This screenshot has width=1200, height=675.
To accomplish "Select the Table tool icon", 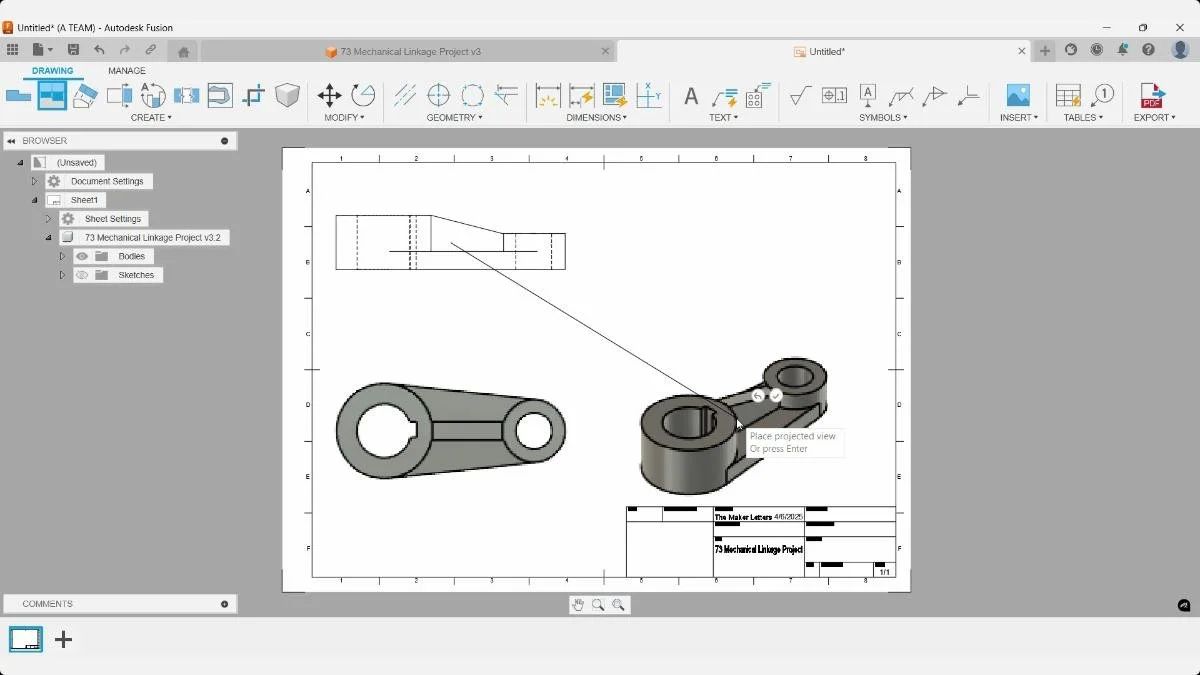I will click(x=1068, y=96).
